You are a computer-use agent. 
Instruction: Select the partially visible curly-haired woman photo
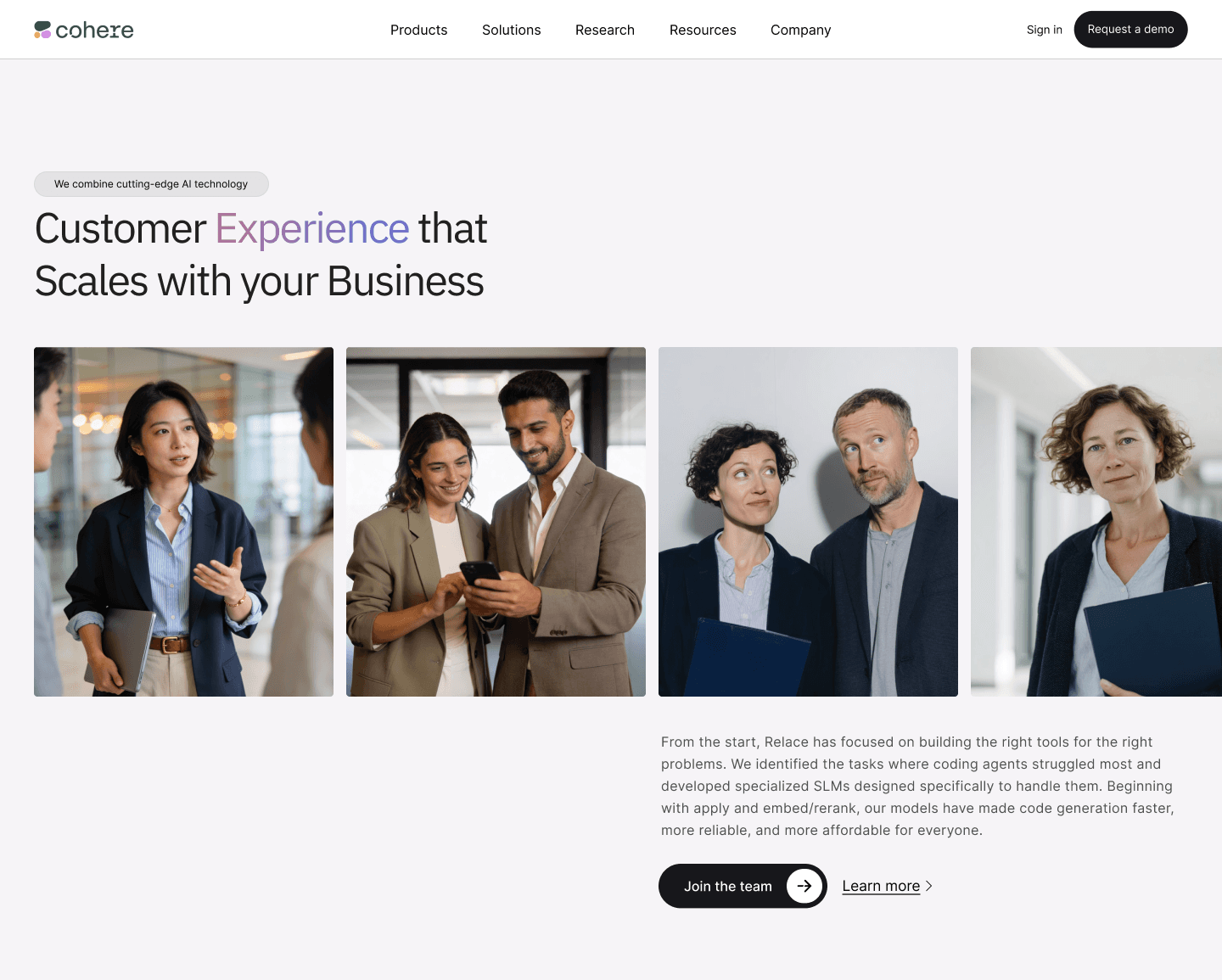(x=1096, y=522)
